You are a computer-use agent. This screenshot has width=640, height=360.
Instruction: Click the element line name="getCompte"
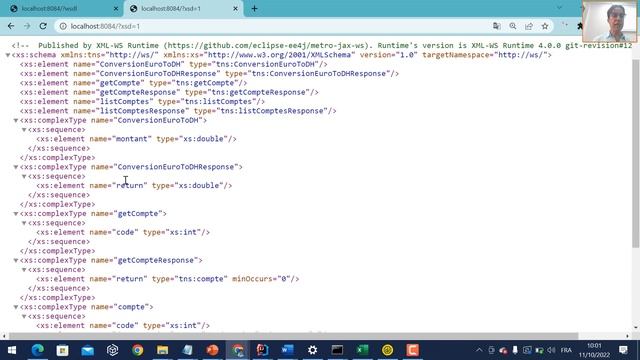(x=133, y=83)
